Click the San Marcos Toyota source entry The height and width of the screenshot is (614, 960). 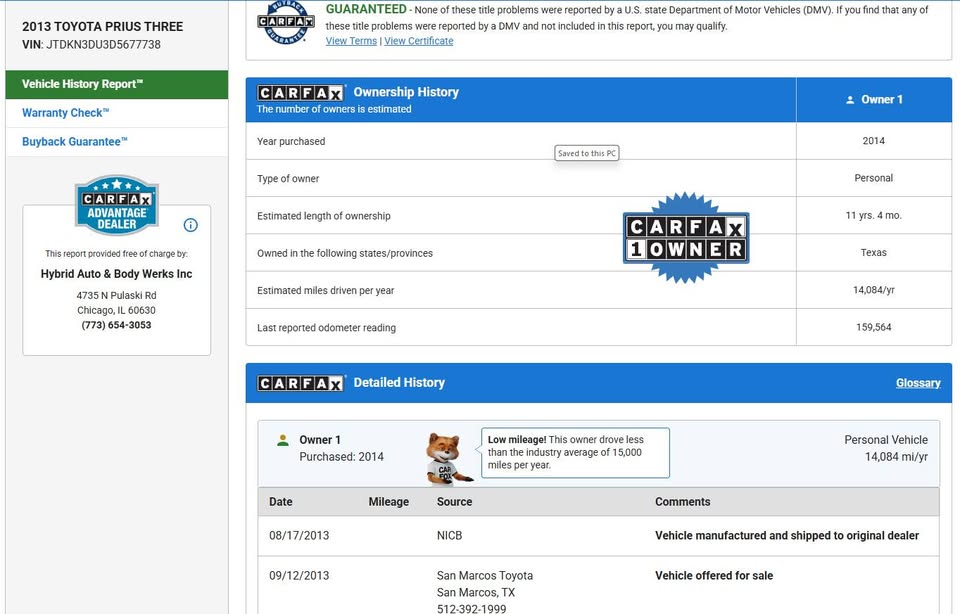click(x=485, y=576)
